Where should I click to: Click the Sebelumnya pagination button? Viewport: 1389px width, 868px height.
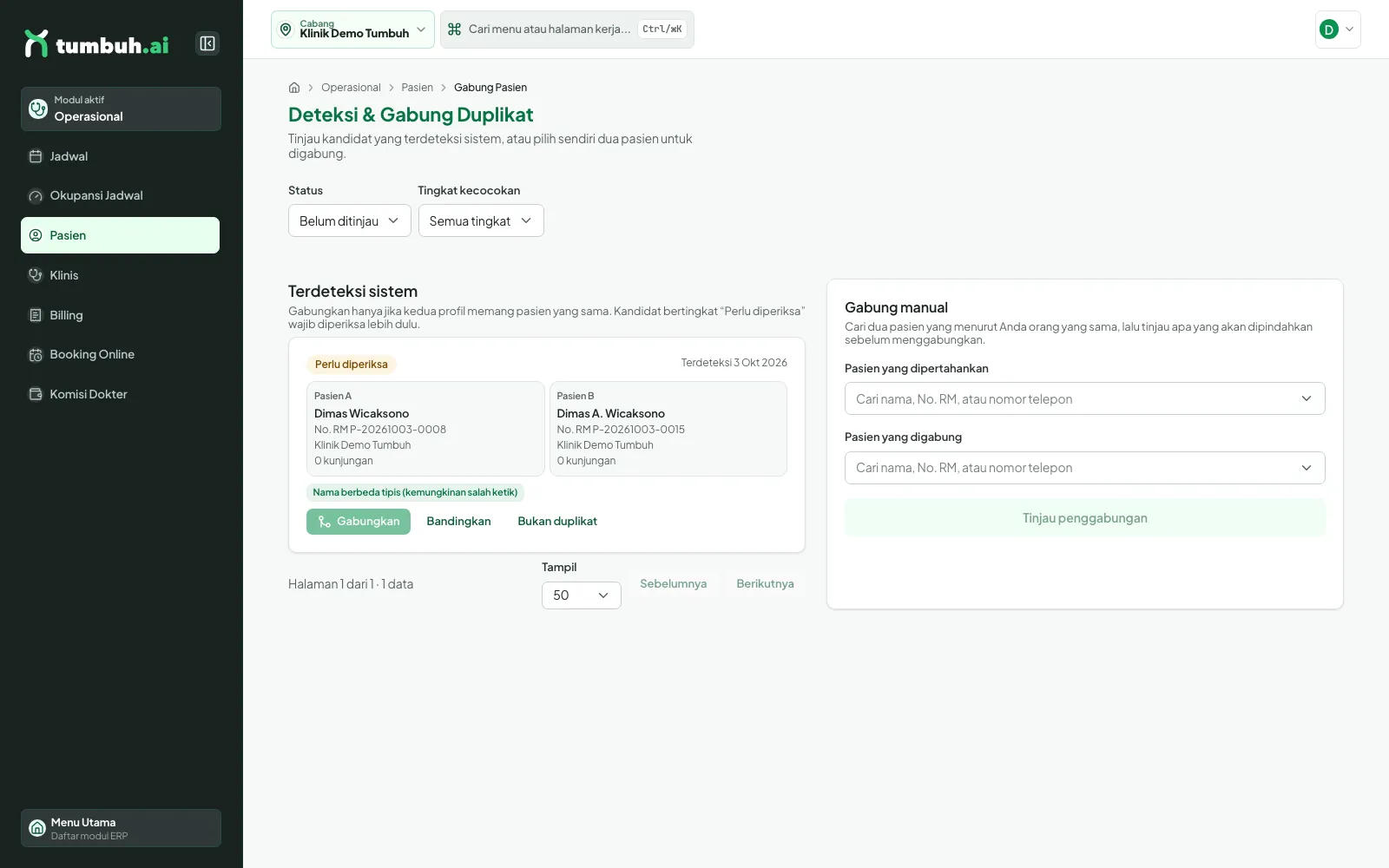673,584
